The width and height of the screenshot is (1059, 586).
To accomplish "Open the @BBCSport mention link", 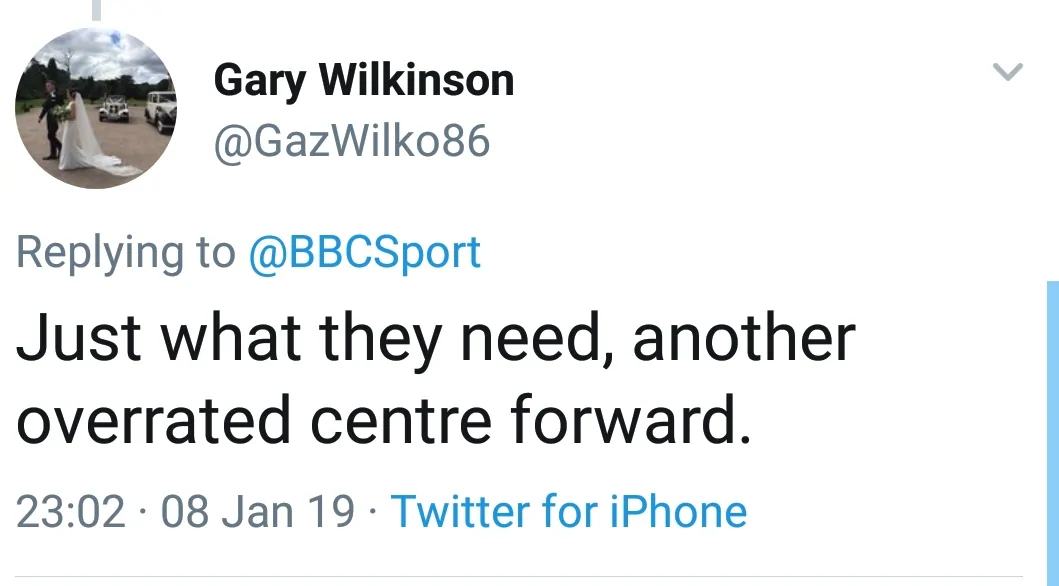I will (x=365, y=252).
